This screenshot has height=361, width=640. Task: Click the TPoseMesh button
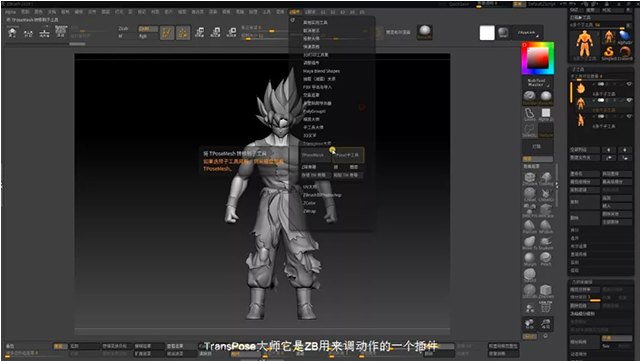point(316,155)
